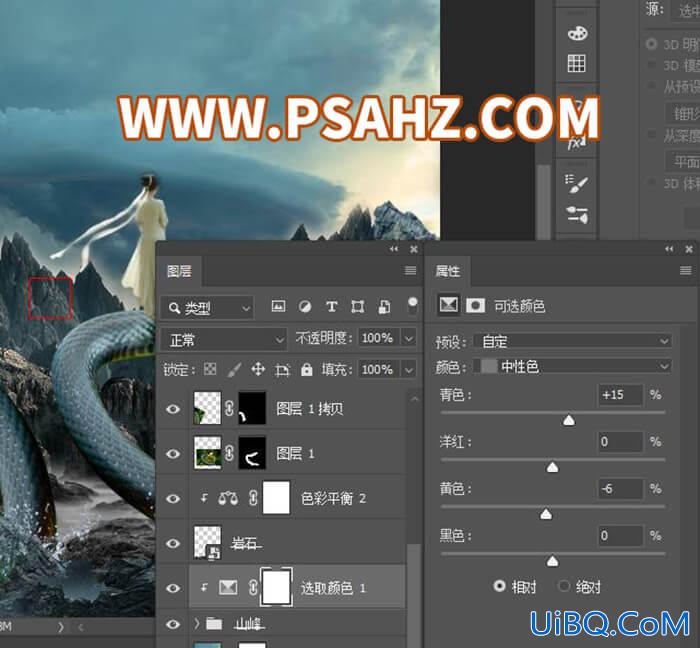This screenshot has width=700, height=648.
Task: Open the 正常 blend mode dropdown
Action: tap(224, 340)
